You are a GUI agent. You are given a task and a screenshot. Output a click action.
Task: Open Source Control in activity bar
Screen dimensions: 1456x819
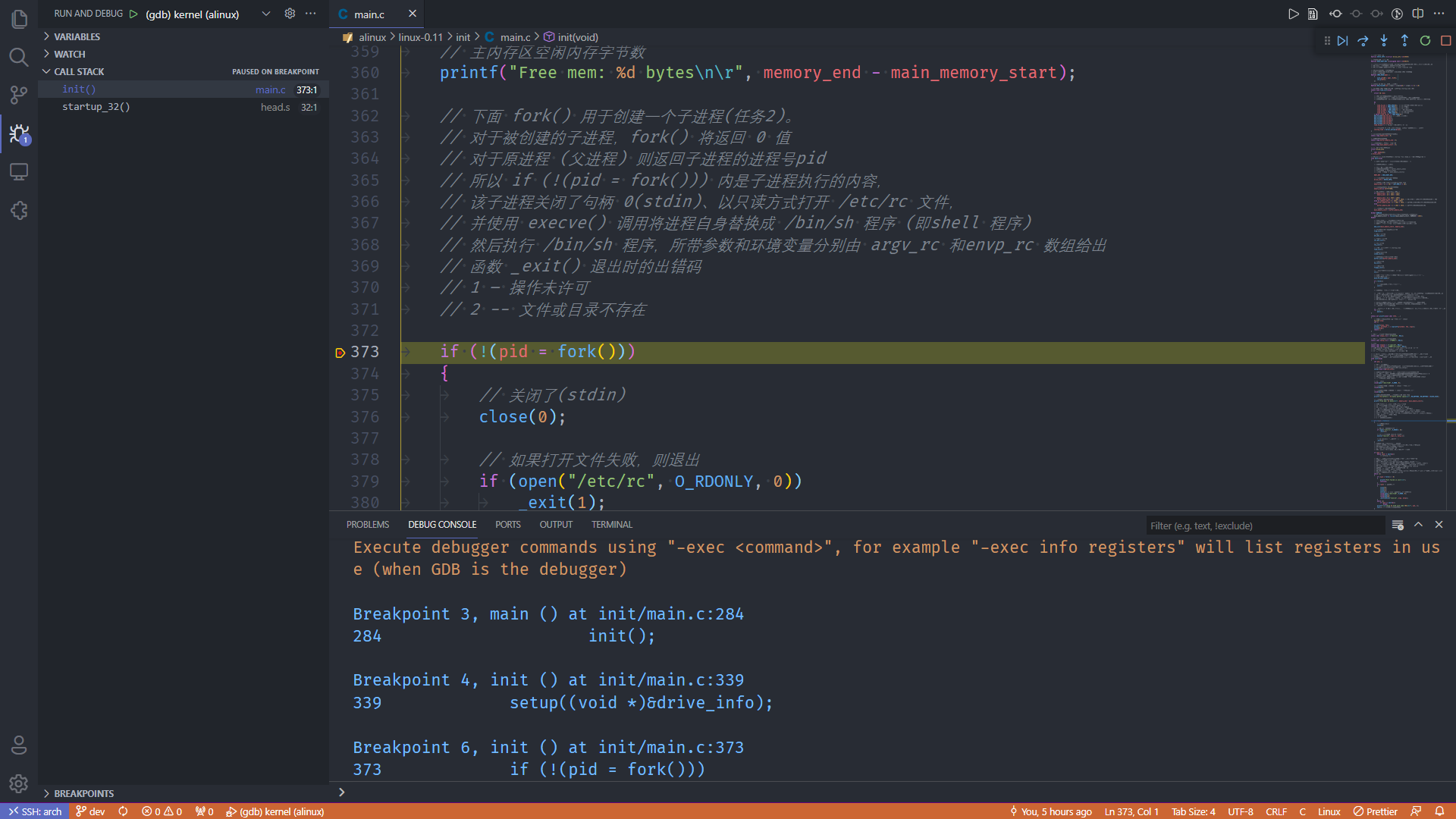[19, 95]
